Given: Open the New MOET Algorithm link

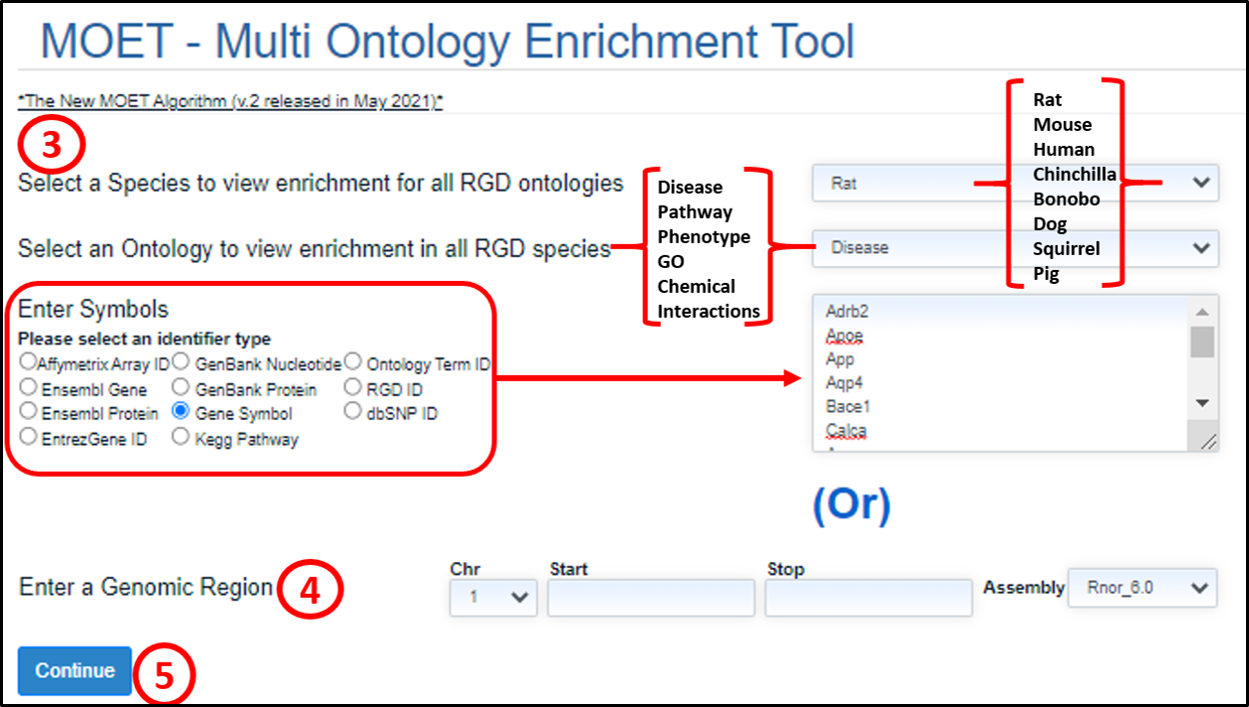Looking at the screenshot, I should [x=231, y=101].
